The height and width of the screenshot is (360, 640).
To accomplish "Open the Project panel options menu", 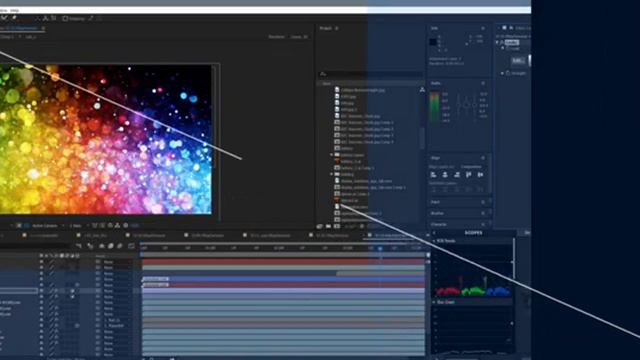I will coord(337,28).
